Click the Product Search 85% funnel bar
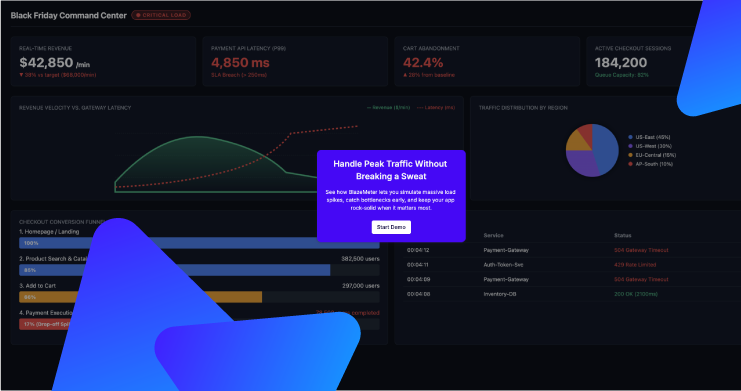The width and height of the screenshot is (741, 391). pos(174,270)
